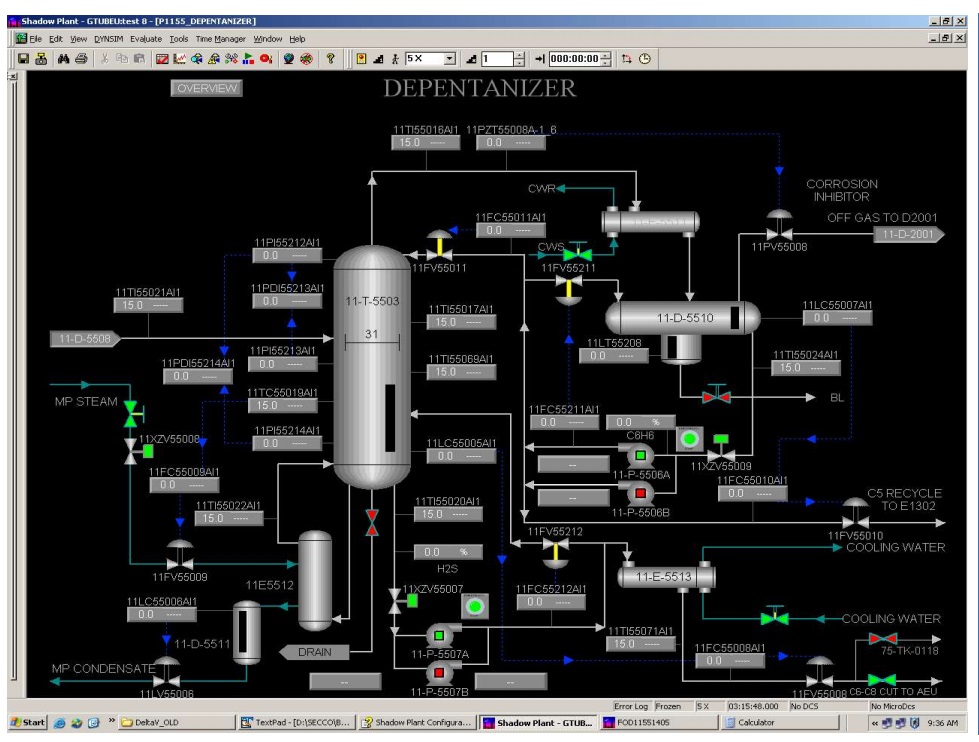This screenshot has height=742, width=979.
Task: Open the Tools menu
Action: pyautogui.click(x=179, y=39)
